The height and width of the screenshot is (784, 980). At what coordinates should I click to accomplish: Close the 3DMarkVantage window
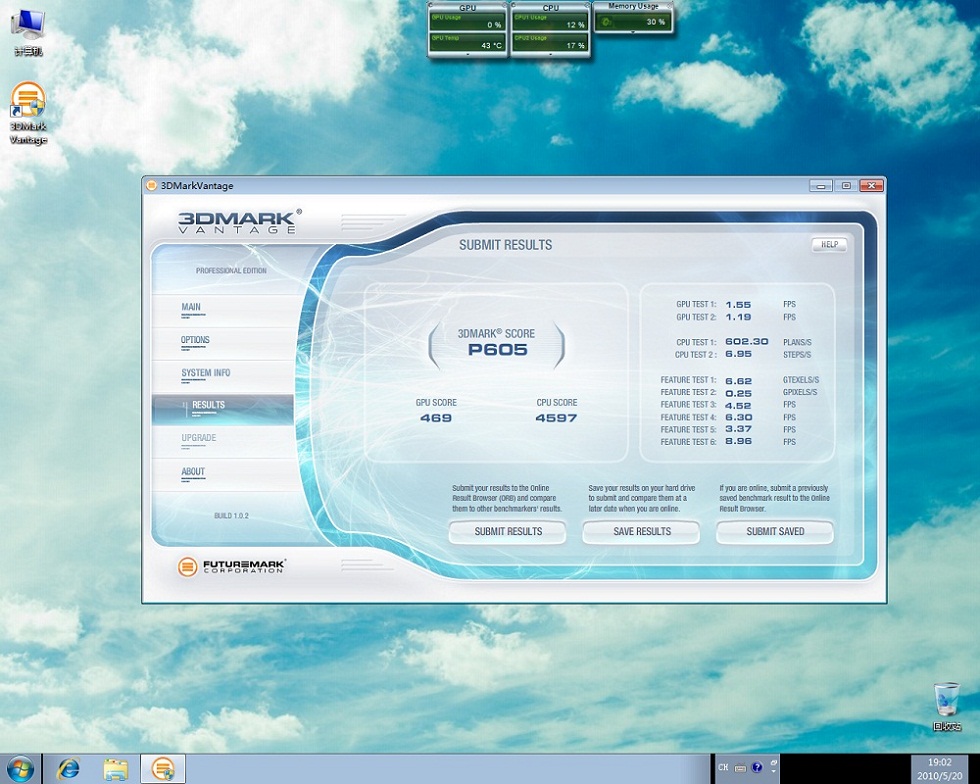[x=871, y=186]
